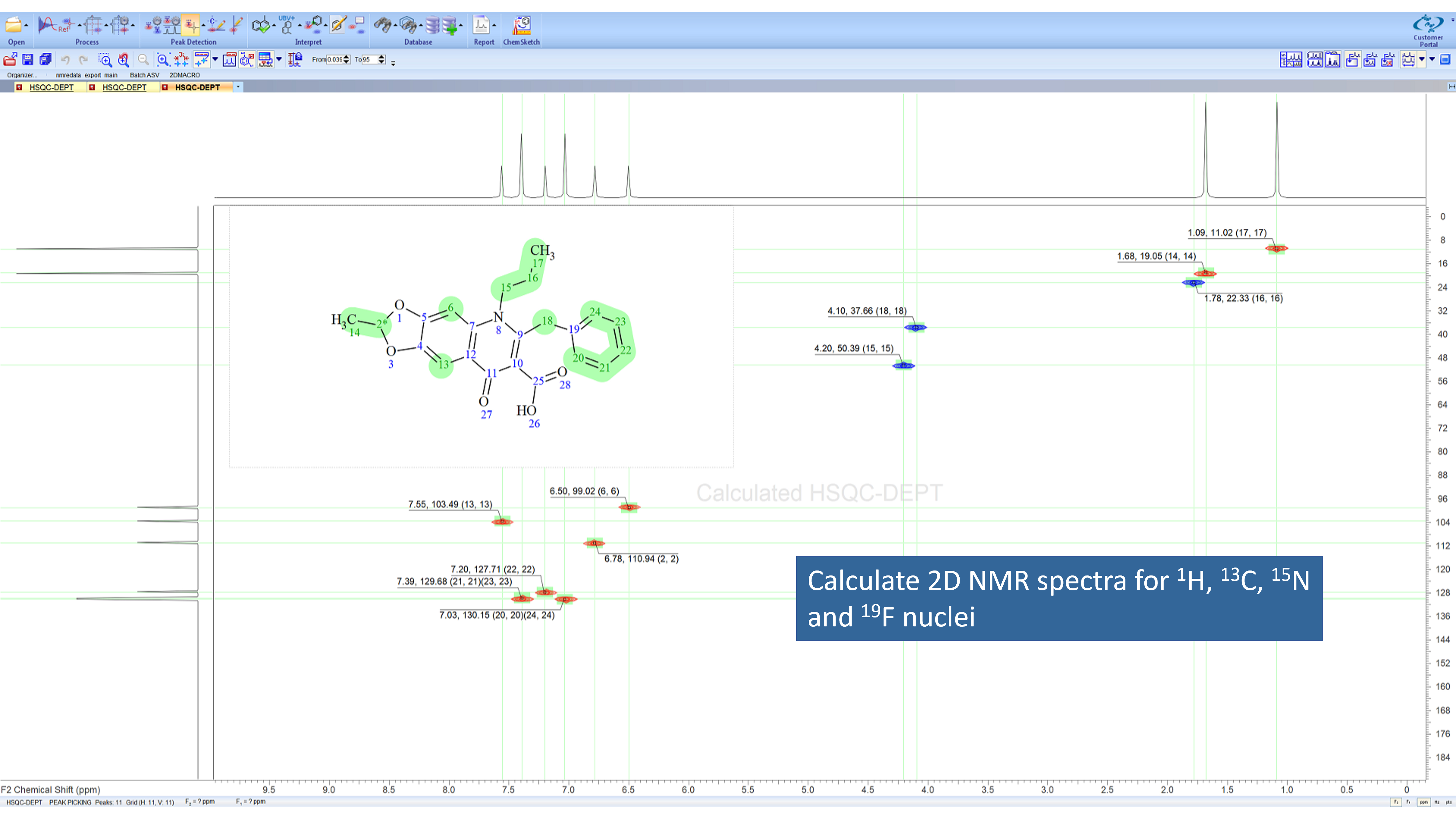Click the zoom out magnifier icon
The height and width of the screenshot is (819, 1456).
(x=144, y=59)
